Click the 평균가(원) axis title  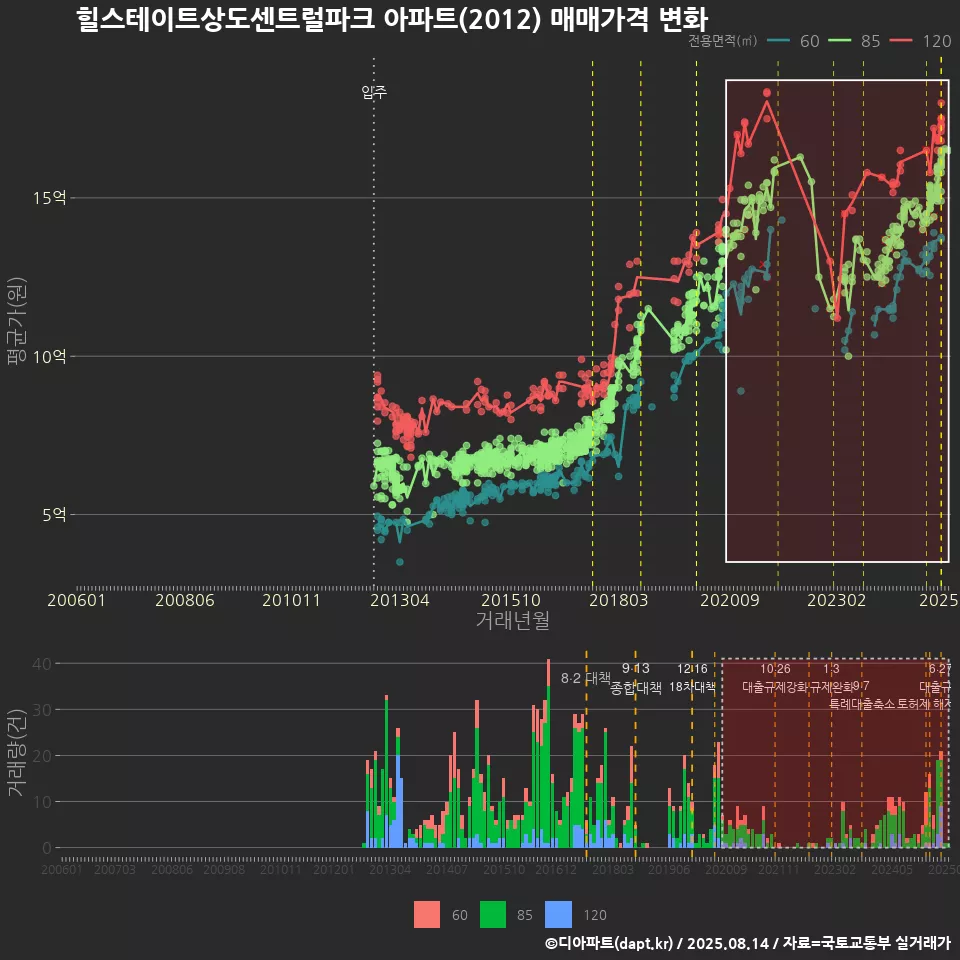tap(17, 321)
